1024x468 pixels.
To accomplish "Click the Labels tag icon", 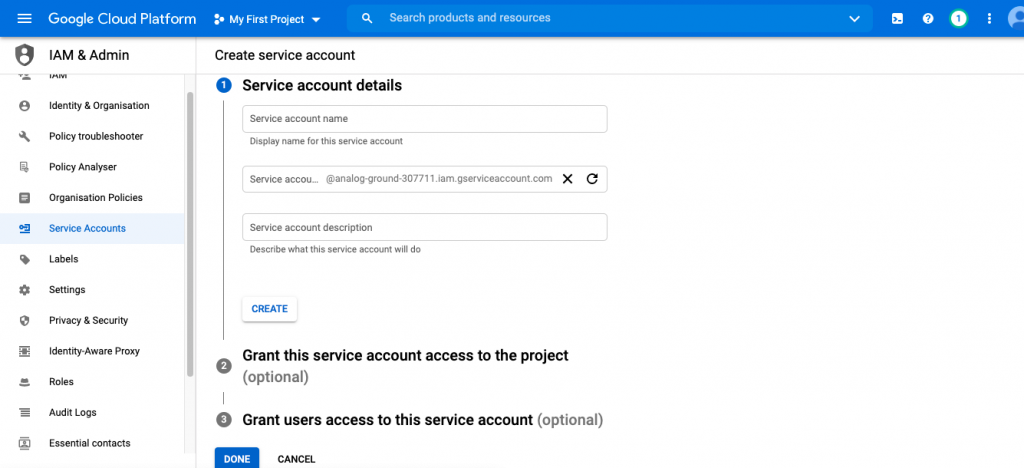I will (x=25, y=259).
